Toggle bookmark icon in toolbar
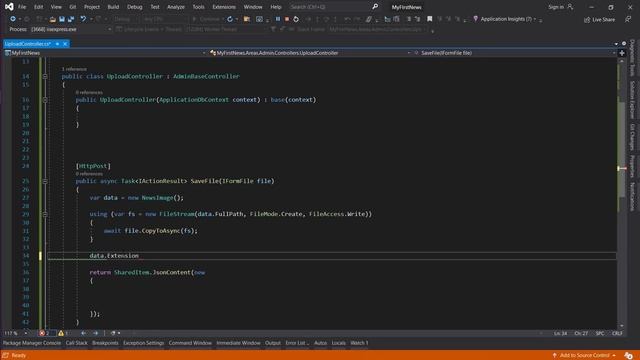640x360 pixels. click(429, 19)
